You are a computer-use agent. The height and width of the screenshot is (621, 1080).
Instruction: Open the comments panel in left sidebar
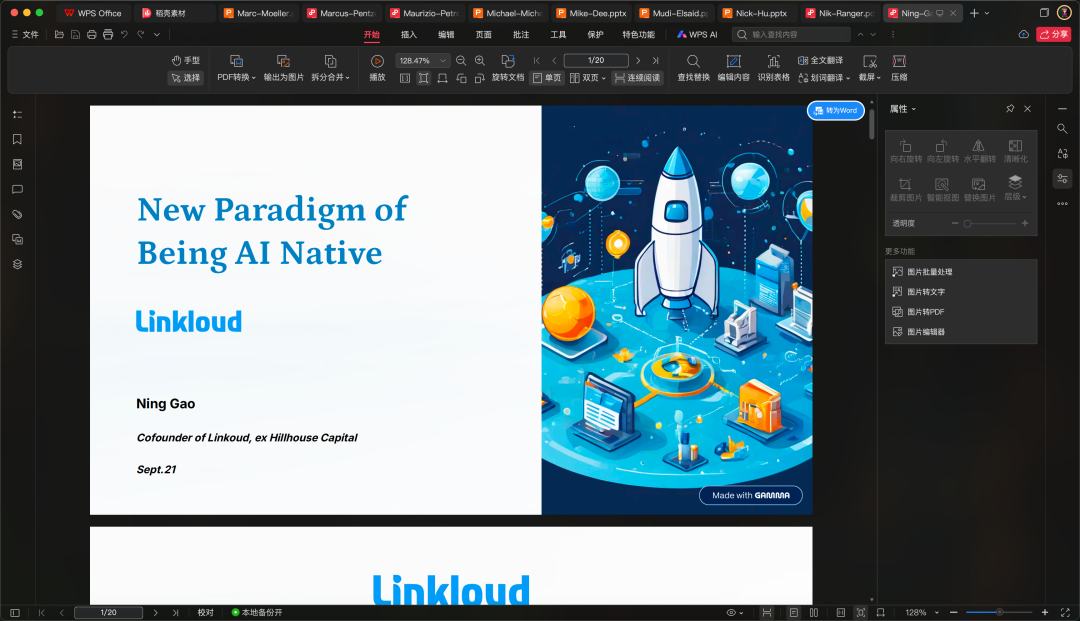point(17,189)
